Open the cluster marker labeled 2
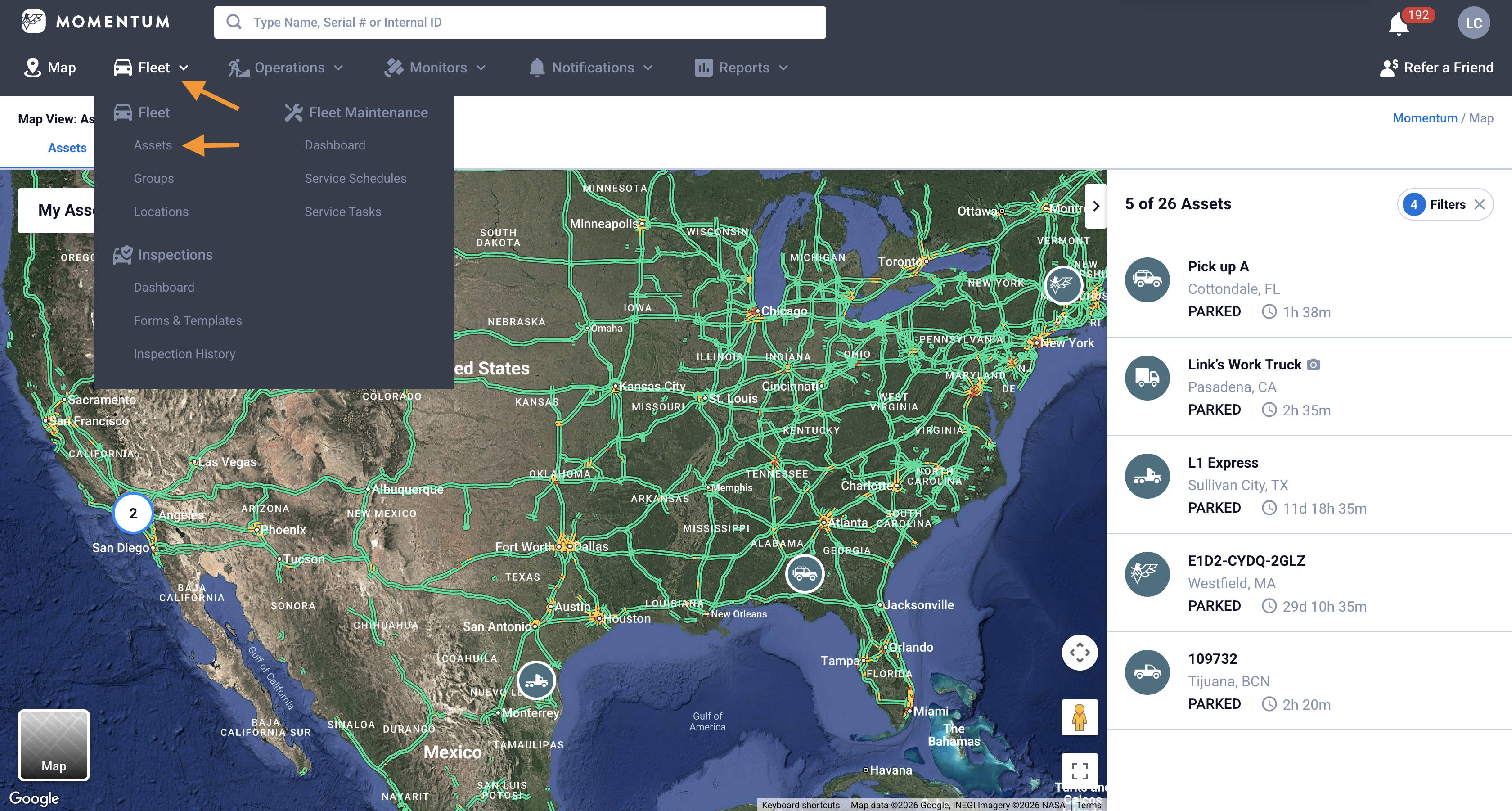Viewport: 1512px width, 811px height. click(133, 514)
